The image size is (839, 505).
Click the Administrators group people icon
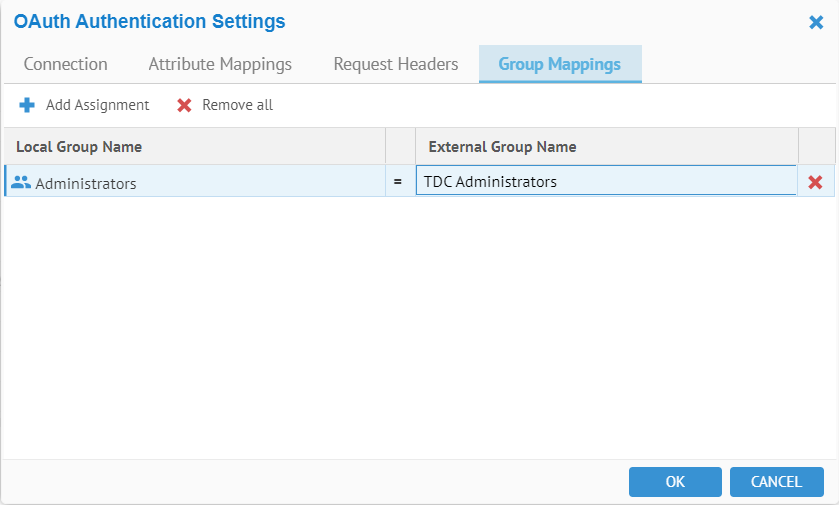(21, 182)
